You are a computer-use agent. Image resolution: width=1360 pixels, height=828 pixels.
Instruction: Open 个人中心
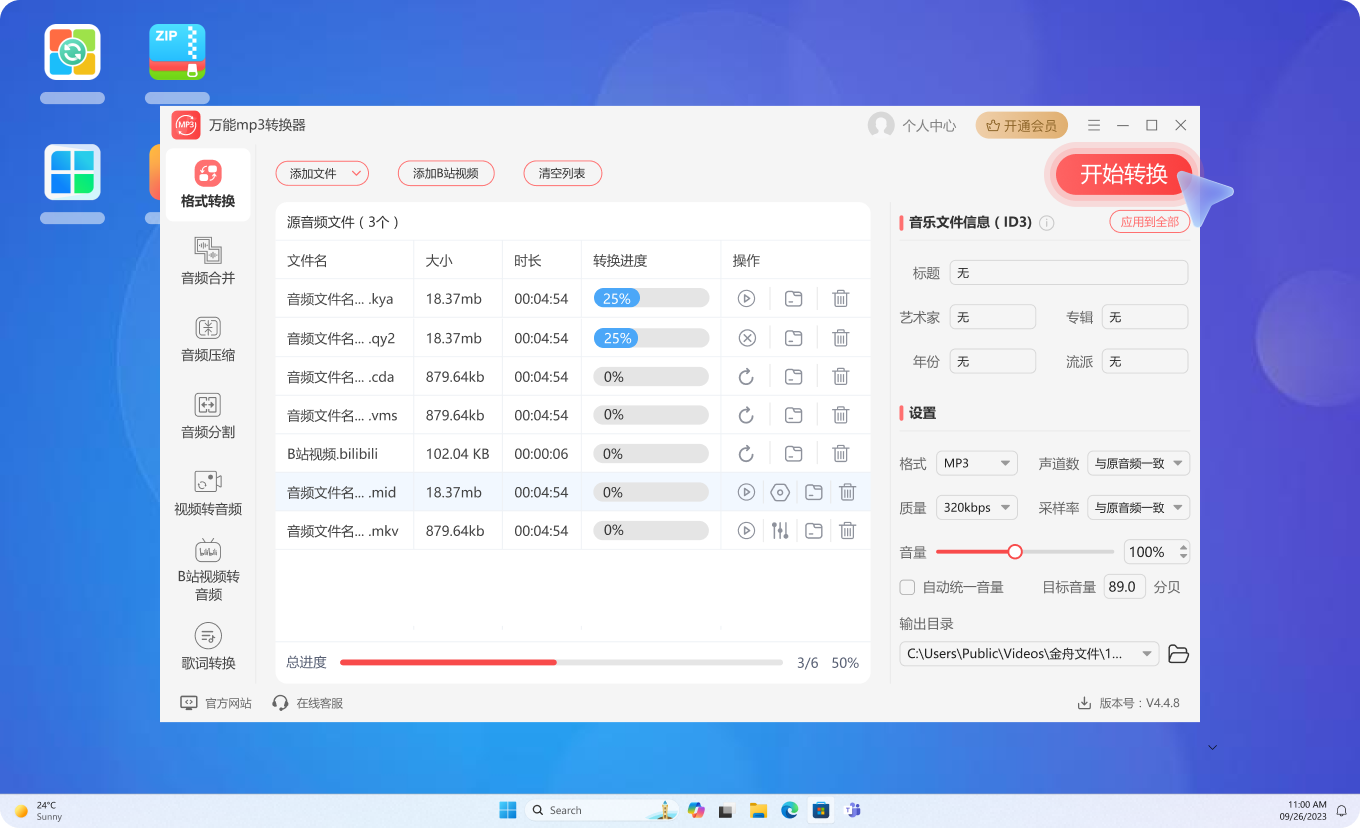912,125
